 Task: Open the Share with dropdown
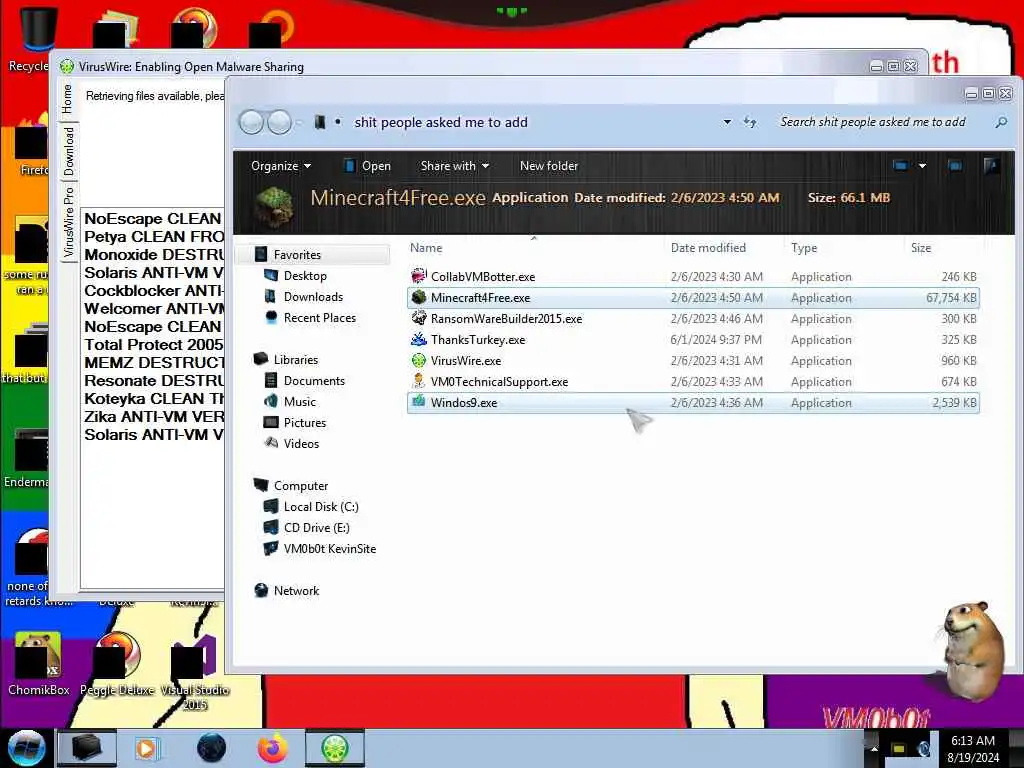point(455,166)
